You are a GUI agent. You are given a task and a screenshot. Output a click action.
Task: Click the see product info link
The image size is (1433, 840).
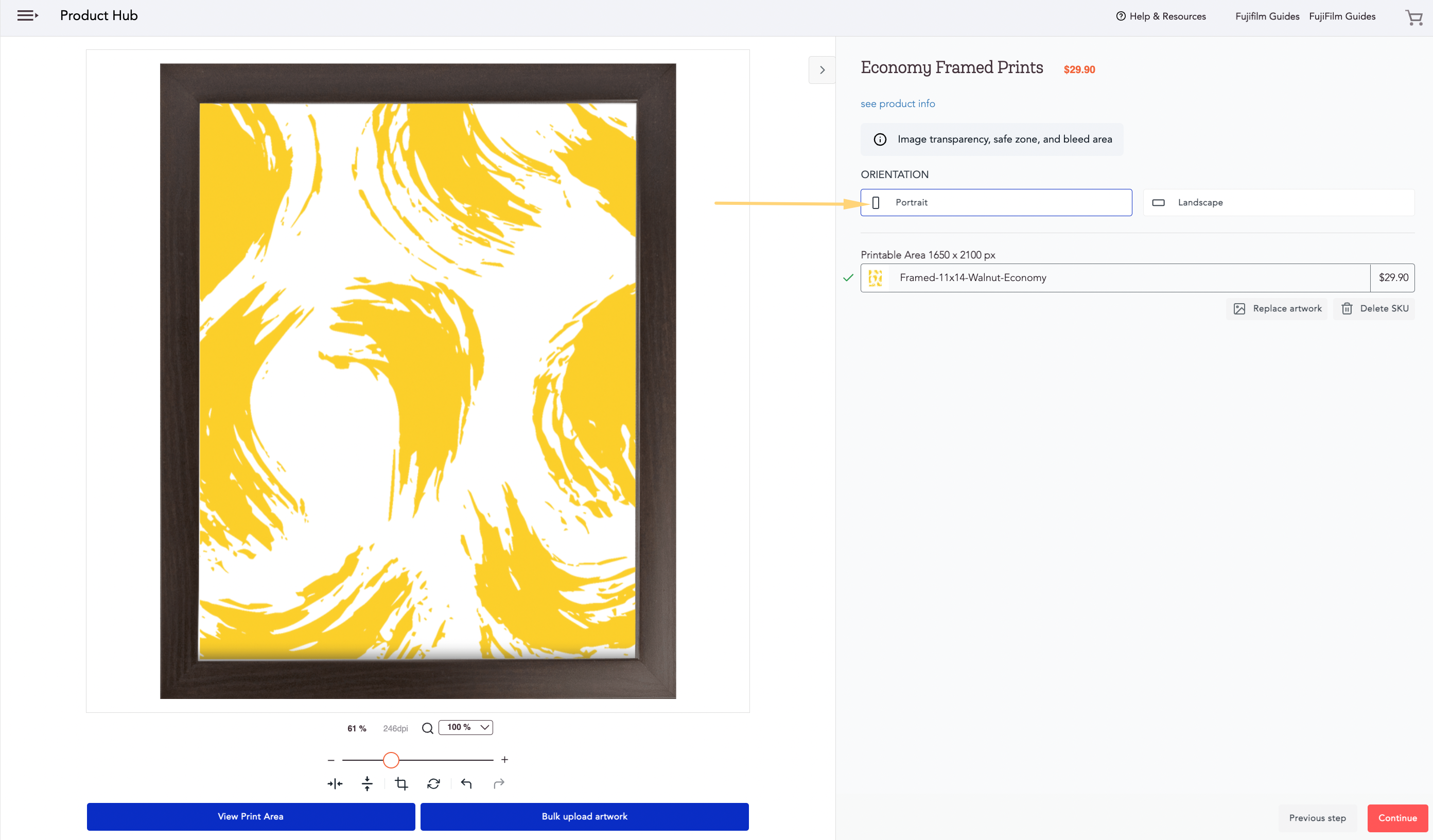click(897, 103)
